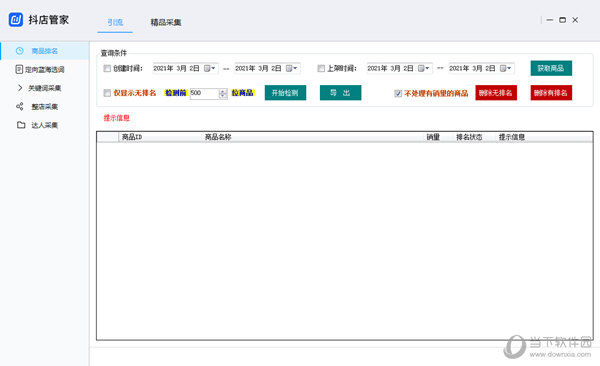Open calendar icon of first 创建时间 date
This screenshot has height=366, width=600.
[207, 69]
